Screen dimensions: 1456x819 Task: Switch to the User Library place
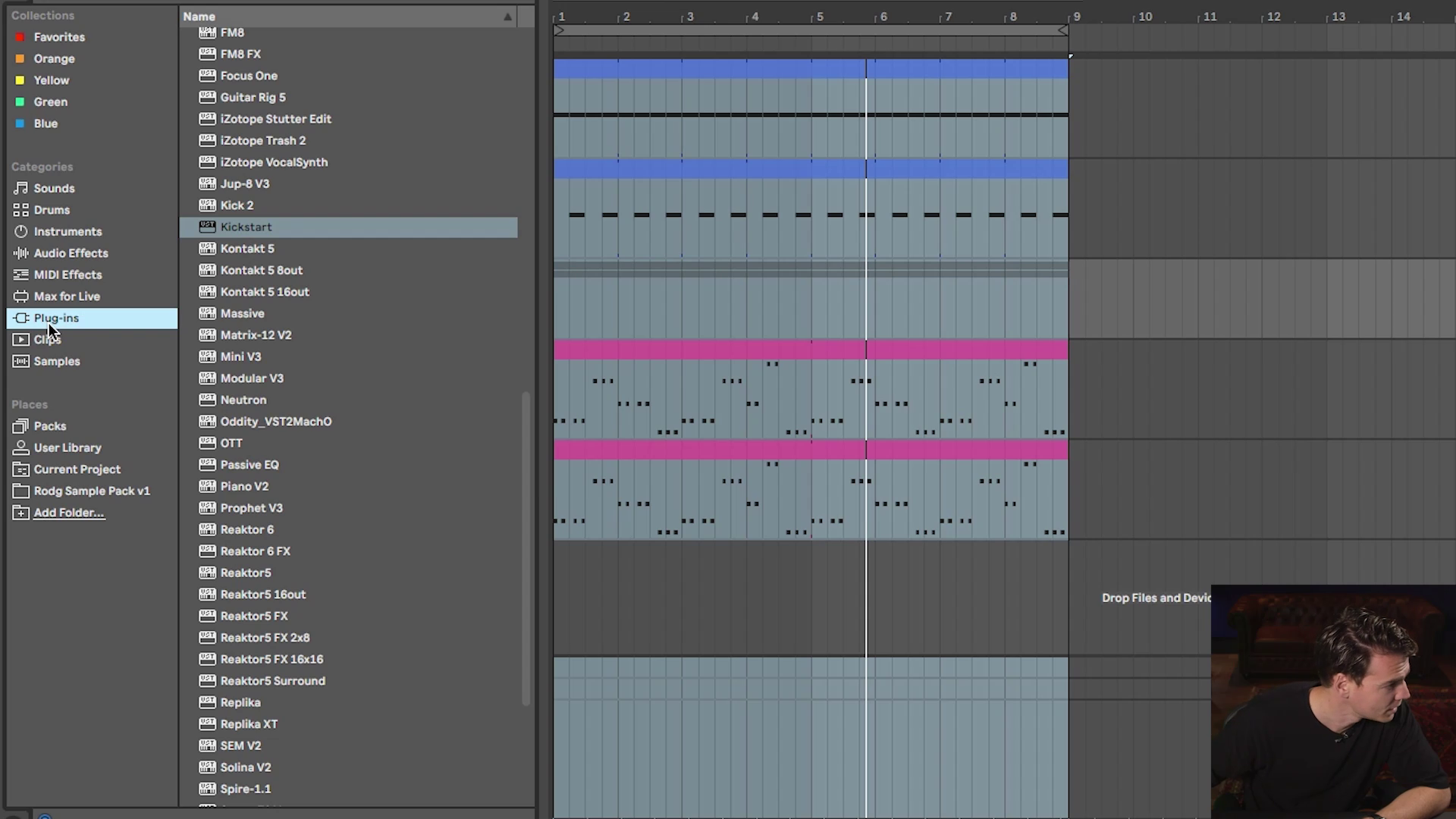pos(67,448)
